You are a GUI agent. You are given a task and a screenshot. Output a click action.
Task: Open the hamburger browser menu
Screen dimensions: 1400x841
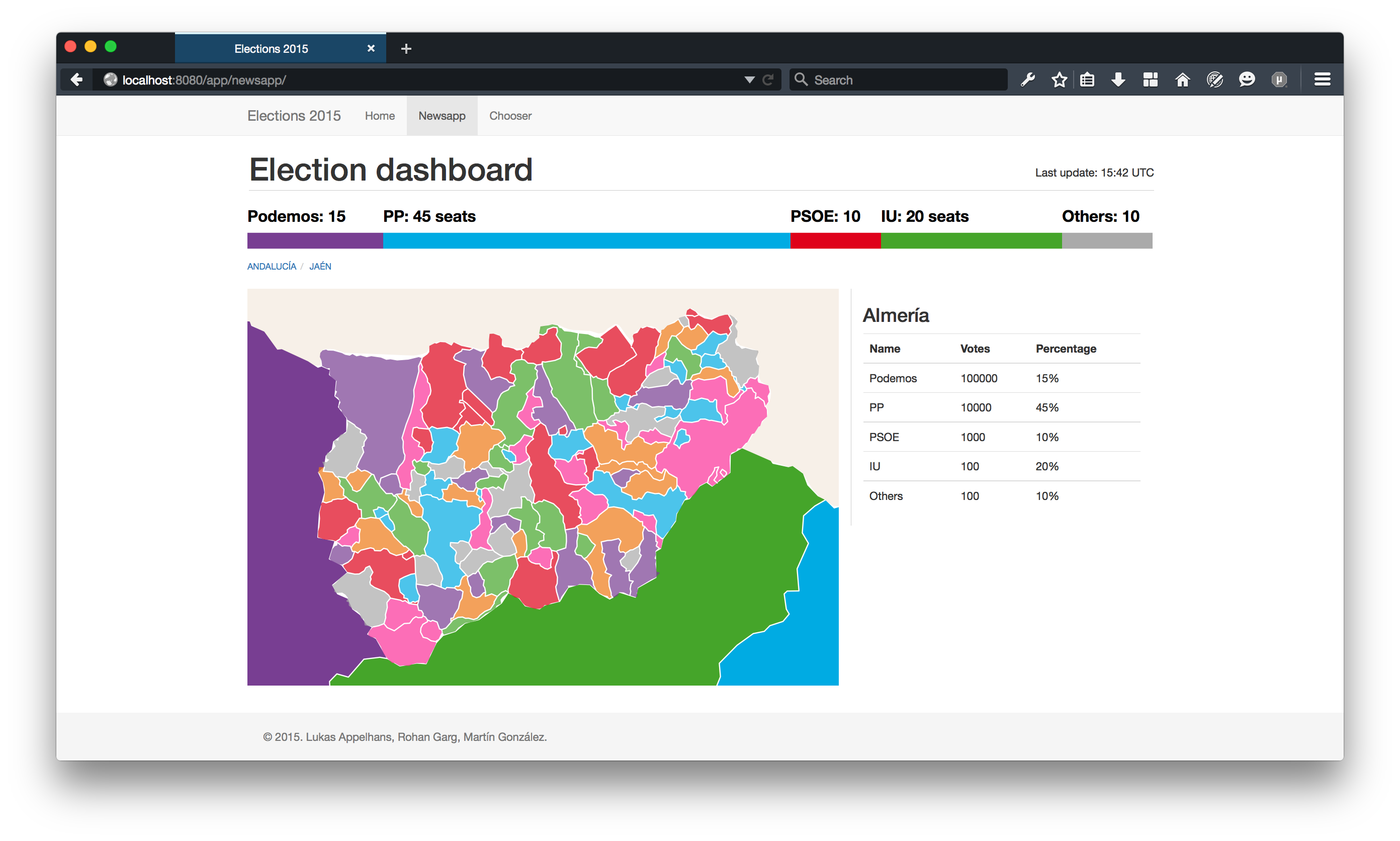1322,80
